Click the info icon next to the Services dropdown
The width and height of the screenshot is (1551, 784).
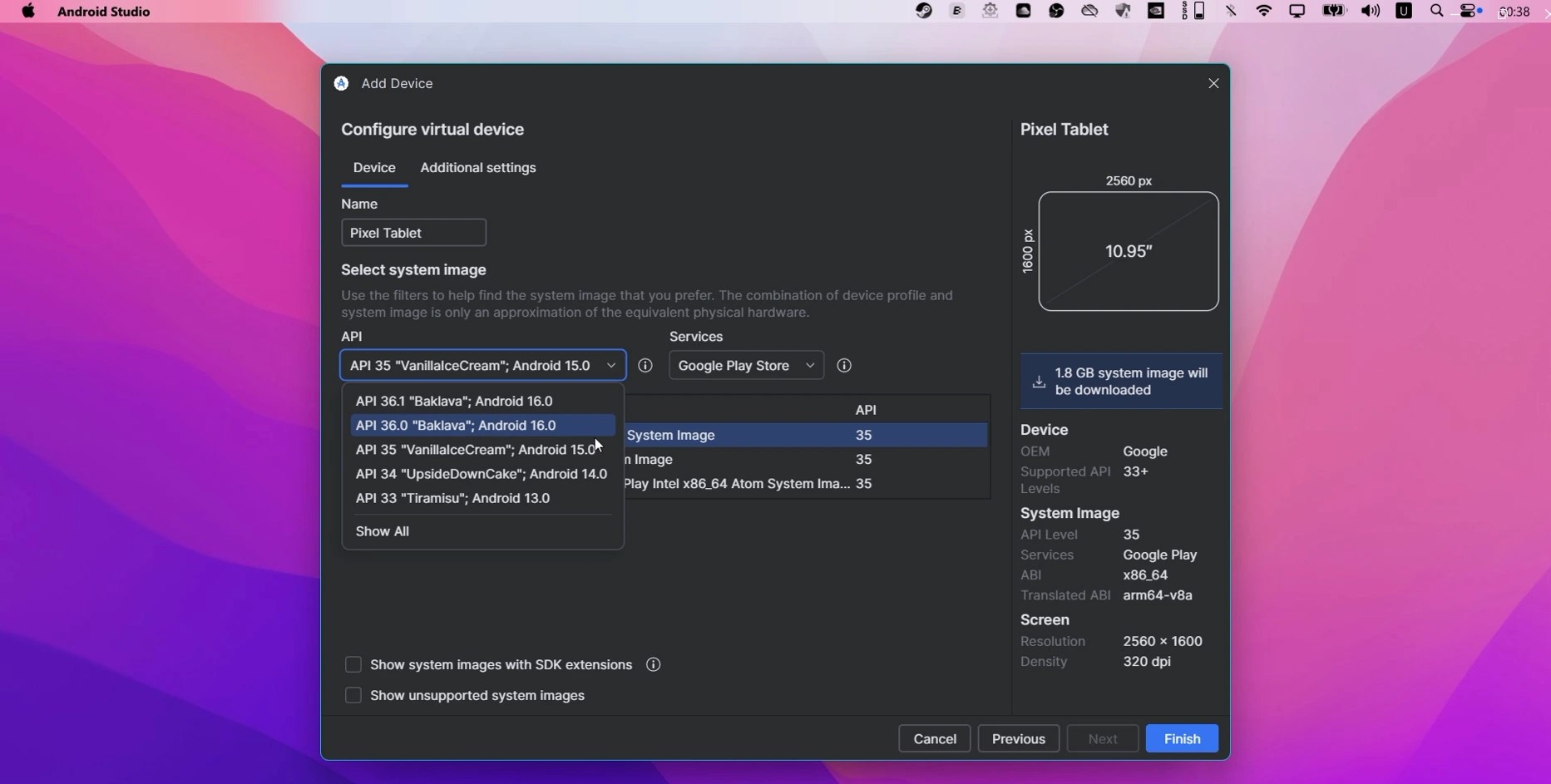[x=844, y=366]
